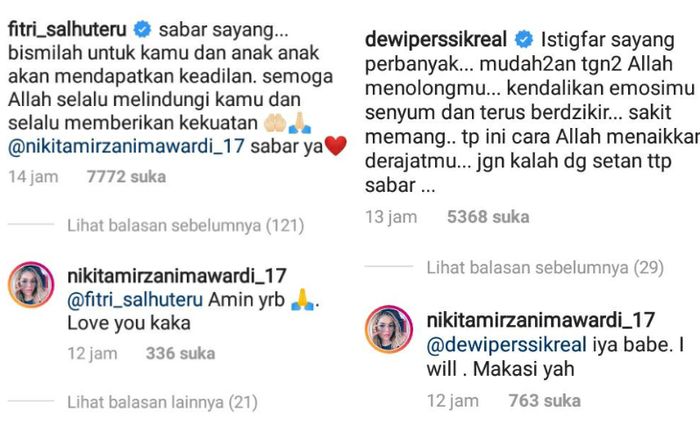Open the fitri_salhuteru username profile

point(67,29)
